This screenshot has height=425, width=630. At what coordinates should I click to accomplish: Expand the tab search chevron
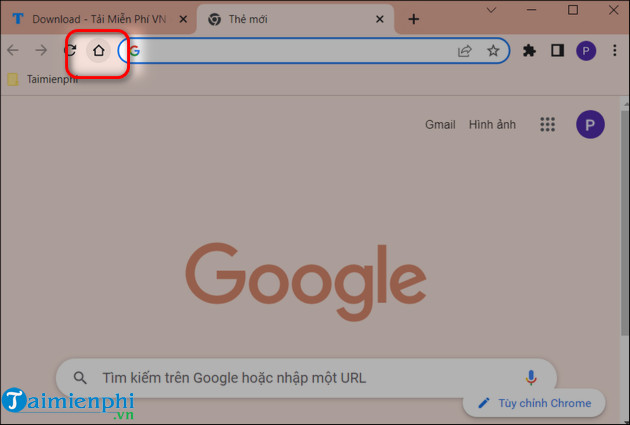point(491,10)
